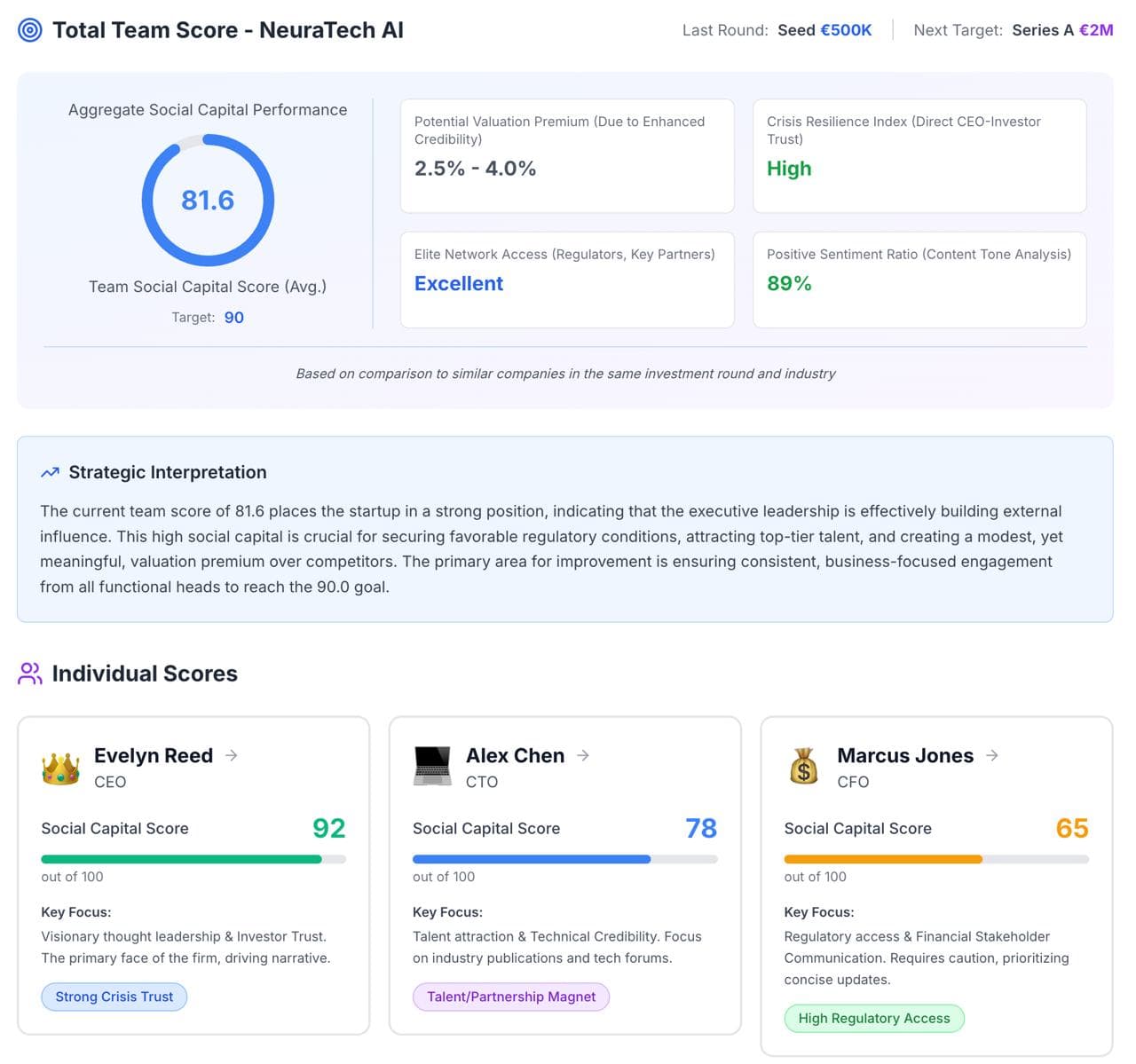Click the crown icon on Evelyn Reed's card

(x=59, y=766)
